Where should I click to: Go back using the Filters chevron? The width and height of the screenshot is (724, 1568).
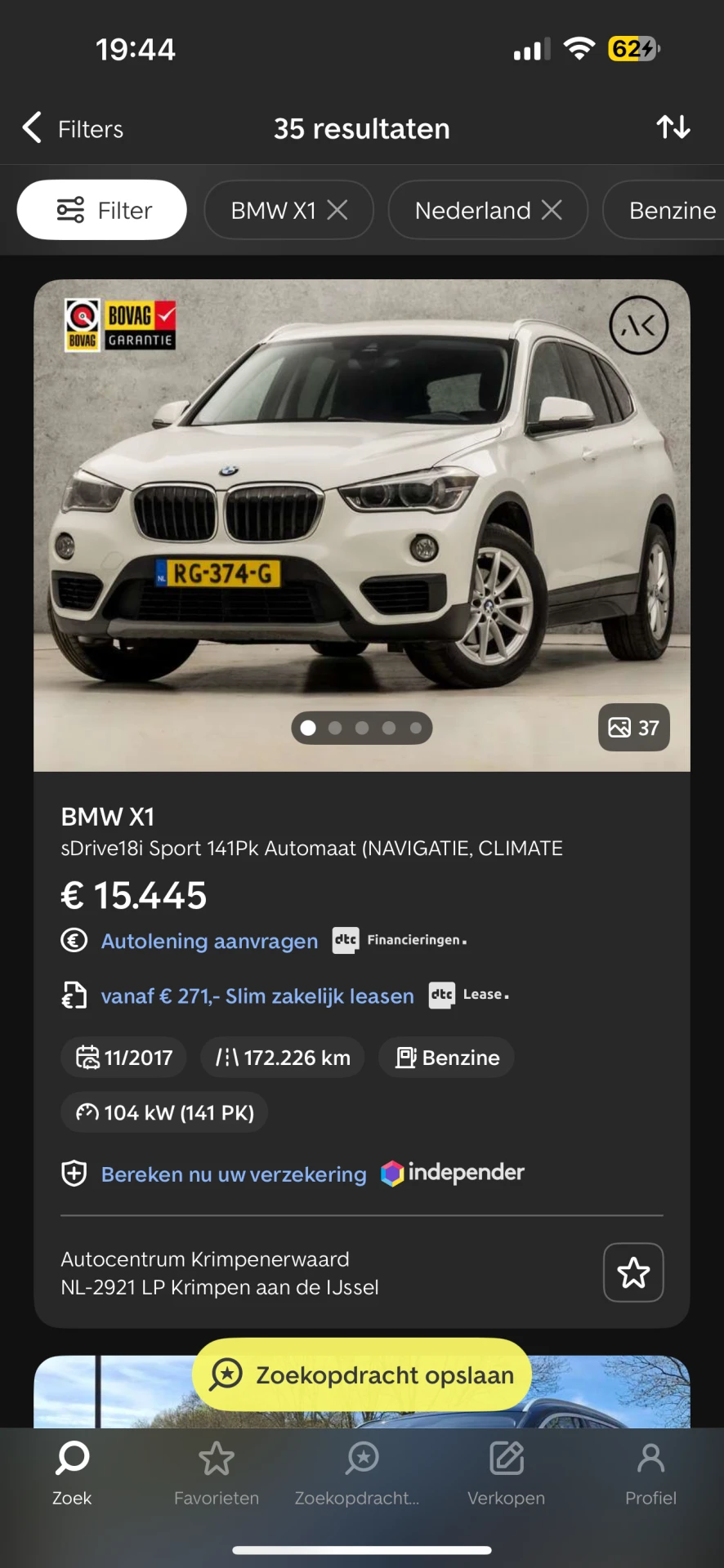coord(32,127)
